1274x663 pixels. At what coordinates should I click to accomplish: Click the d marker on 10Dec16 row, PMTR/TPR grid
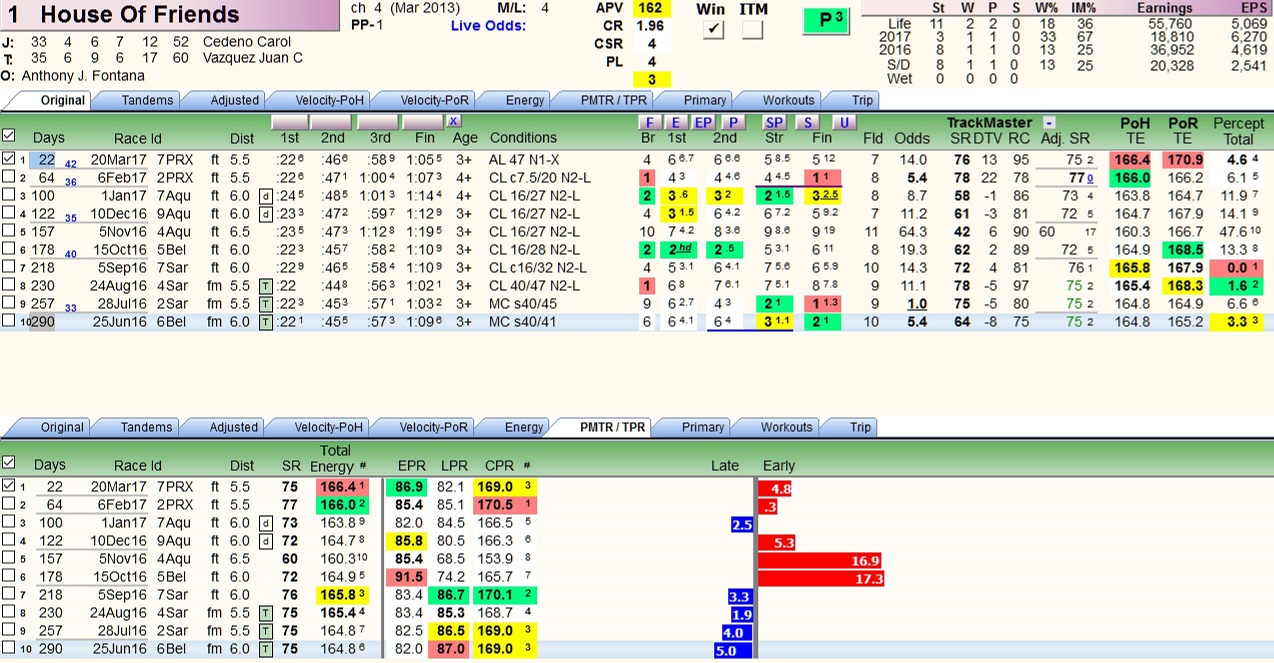click(264, 541)
